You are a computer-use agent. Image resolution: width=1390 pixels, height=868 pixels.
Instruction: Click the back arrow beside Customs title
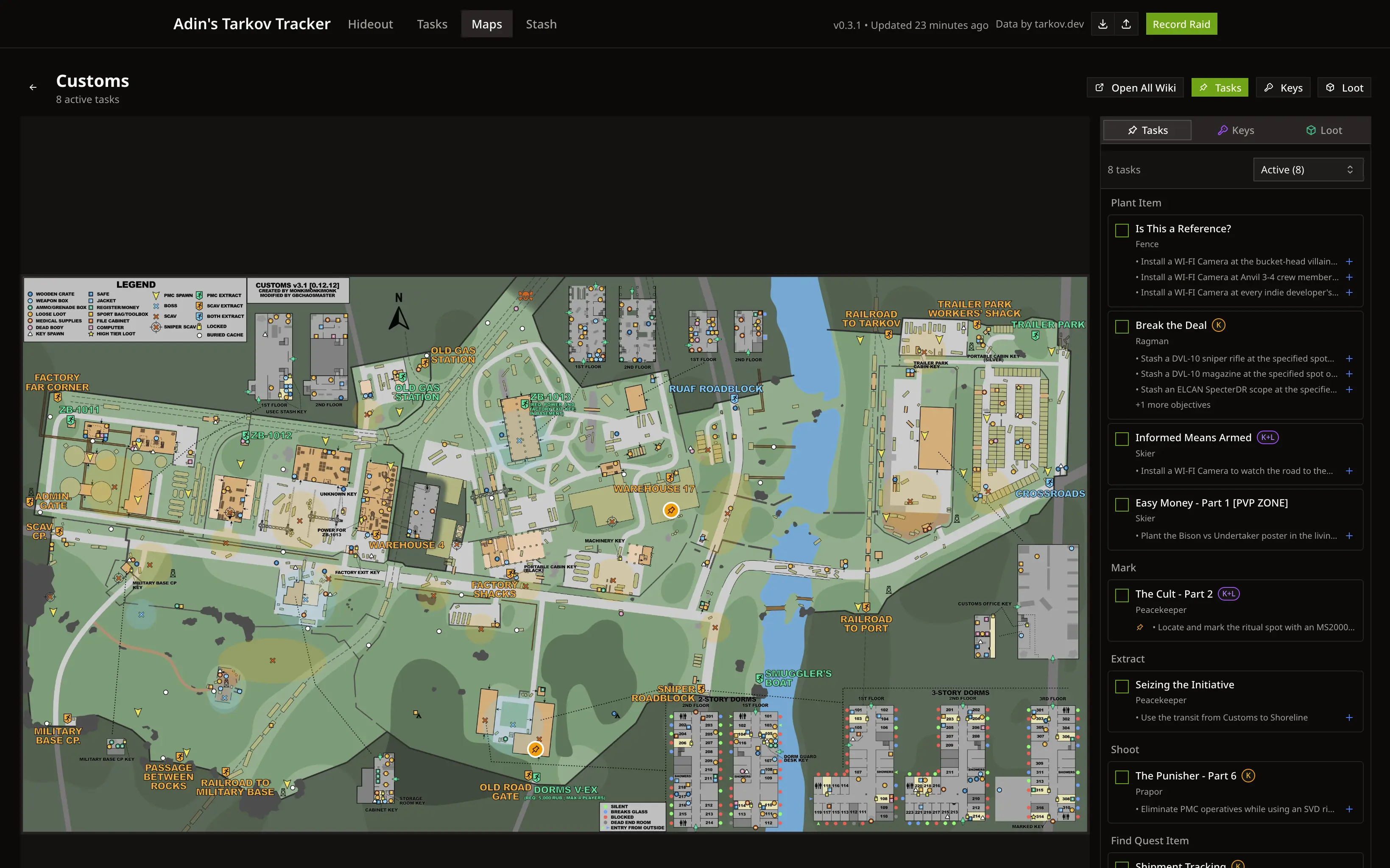pos(33,87)
